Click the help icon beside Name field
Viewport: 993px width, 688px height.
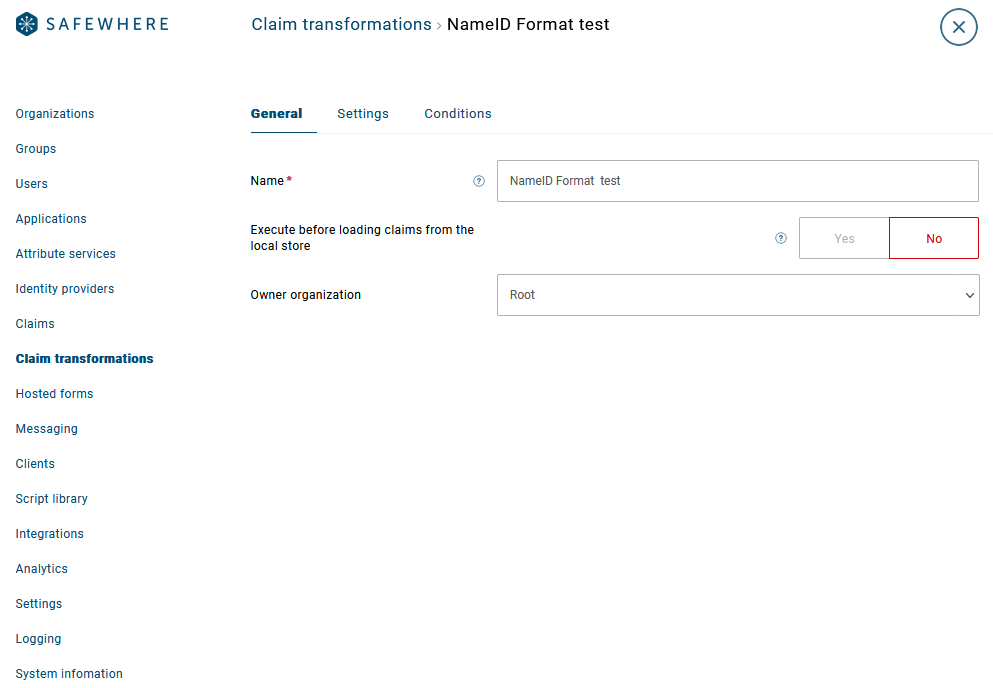pos(479,181)
